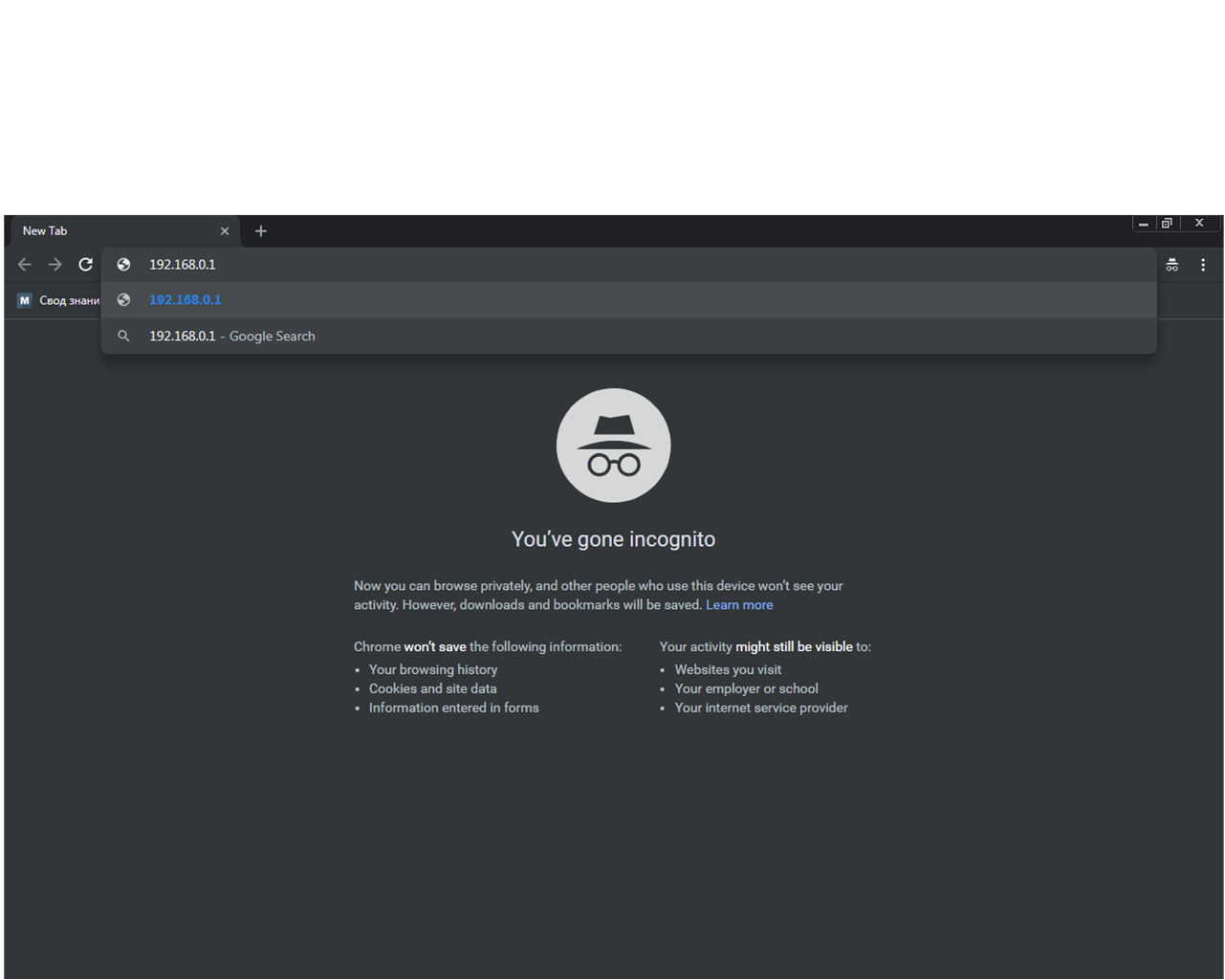The image size is (1225, 980).
Task: Reload the current page
Action: tap(86, 265)
